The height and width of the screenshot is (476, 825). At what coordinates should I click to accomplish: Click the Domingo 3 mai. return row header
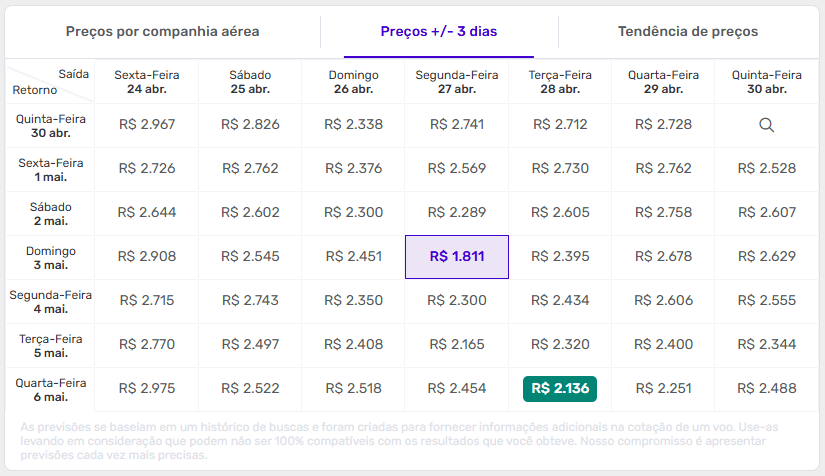click(48, 257)
